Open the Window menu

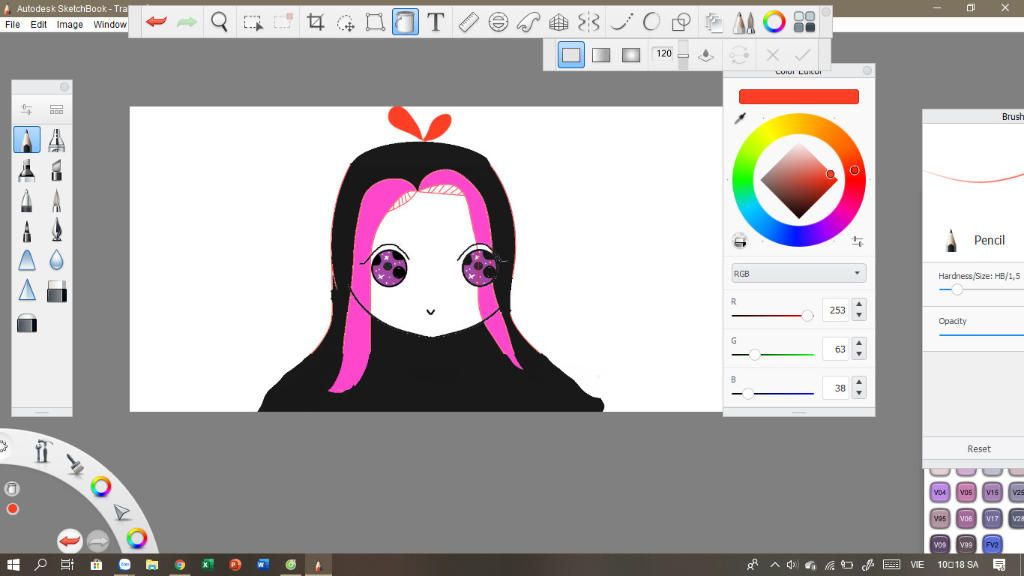110,24
